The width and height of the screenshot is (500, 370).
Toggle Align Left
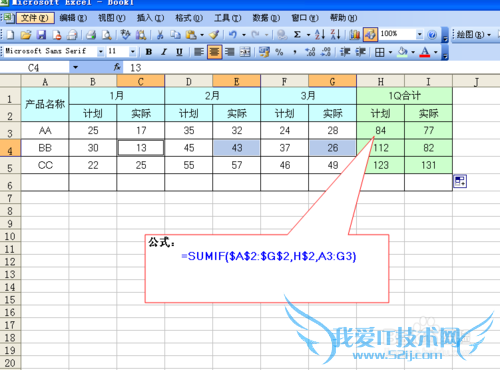199,52
